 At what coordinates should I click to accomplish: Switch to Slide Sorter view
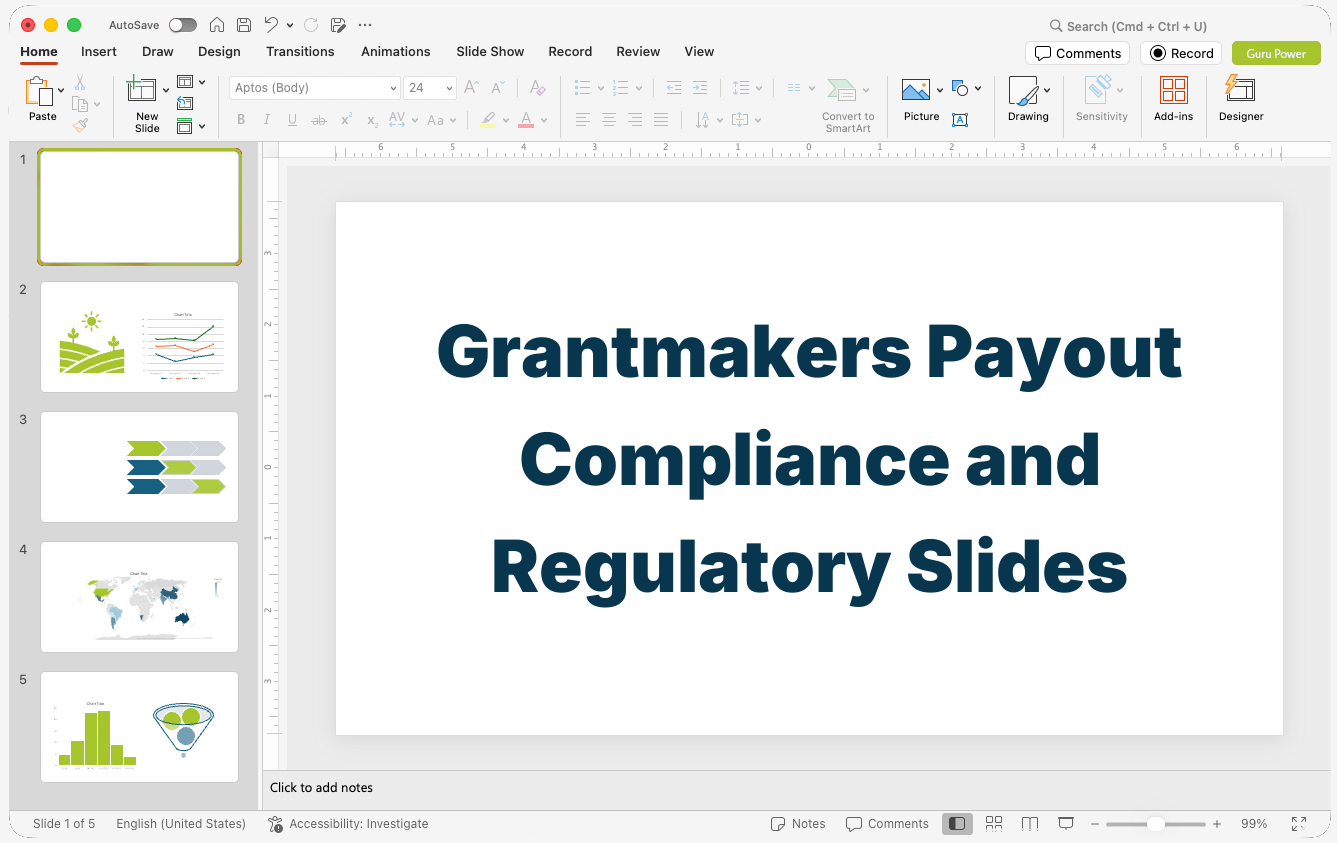(994, 823)
